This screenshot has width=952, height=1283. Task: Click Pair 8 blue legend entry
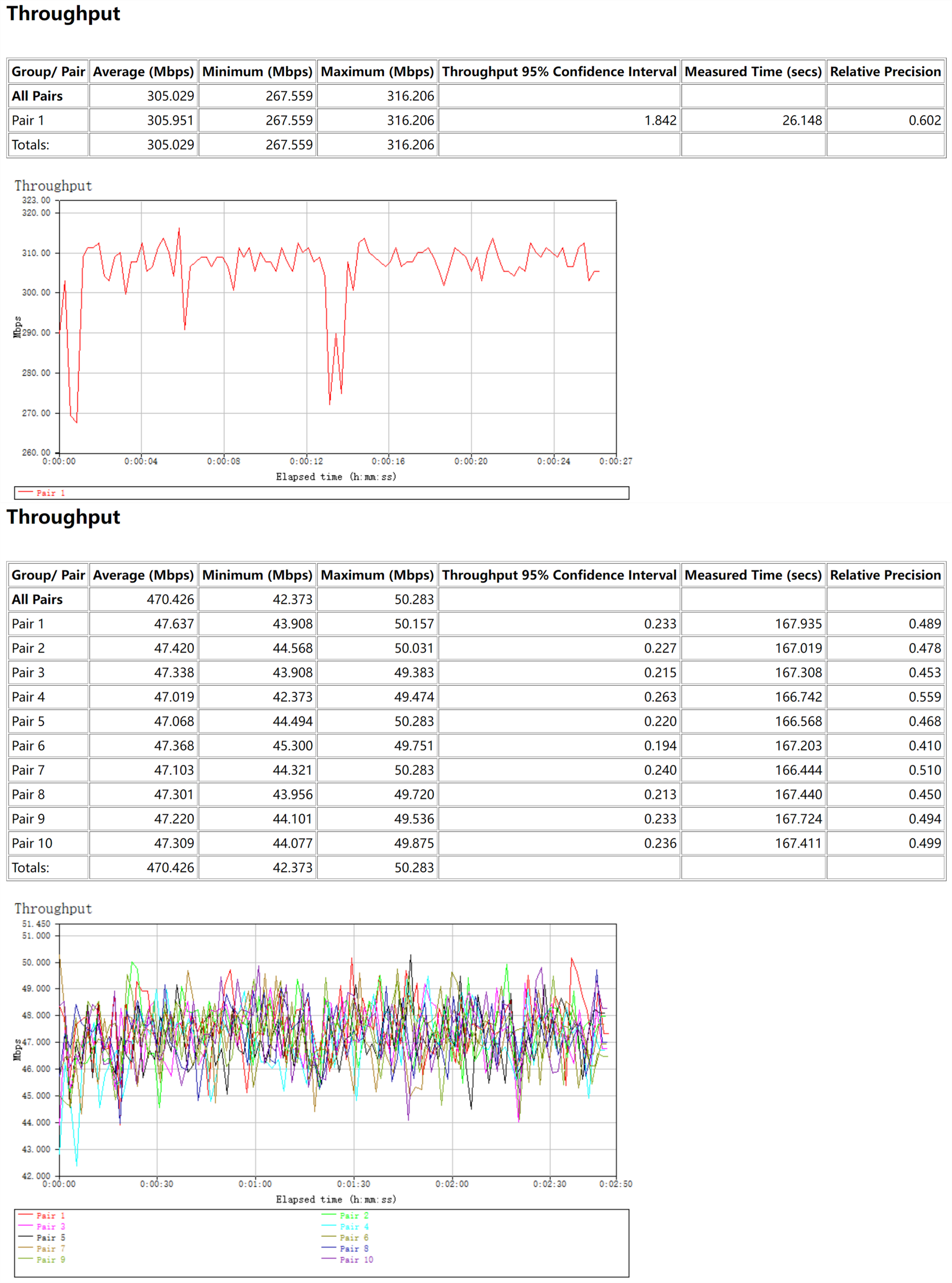(353, 1249)
